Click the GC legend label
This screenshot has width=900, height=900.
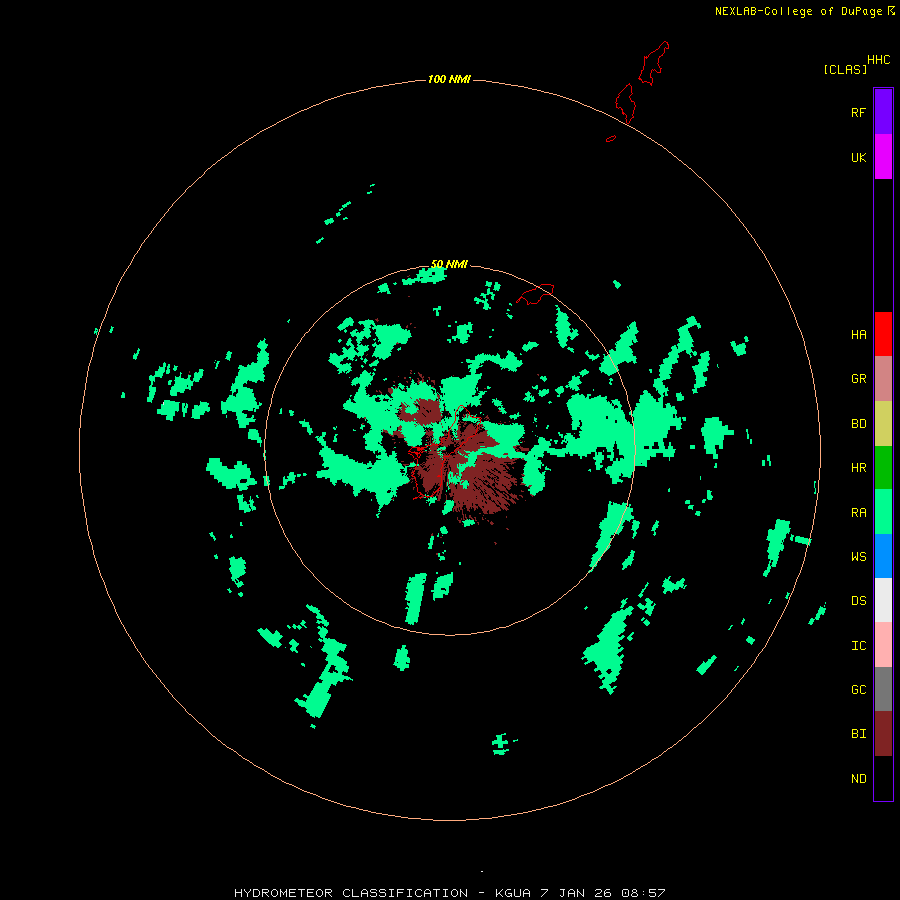coord(858,690)
